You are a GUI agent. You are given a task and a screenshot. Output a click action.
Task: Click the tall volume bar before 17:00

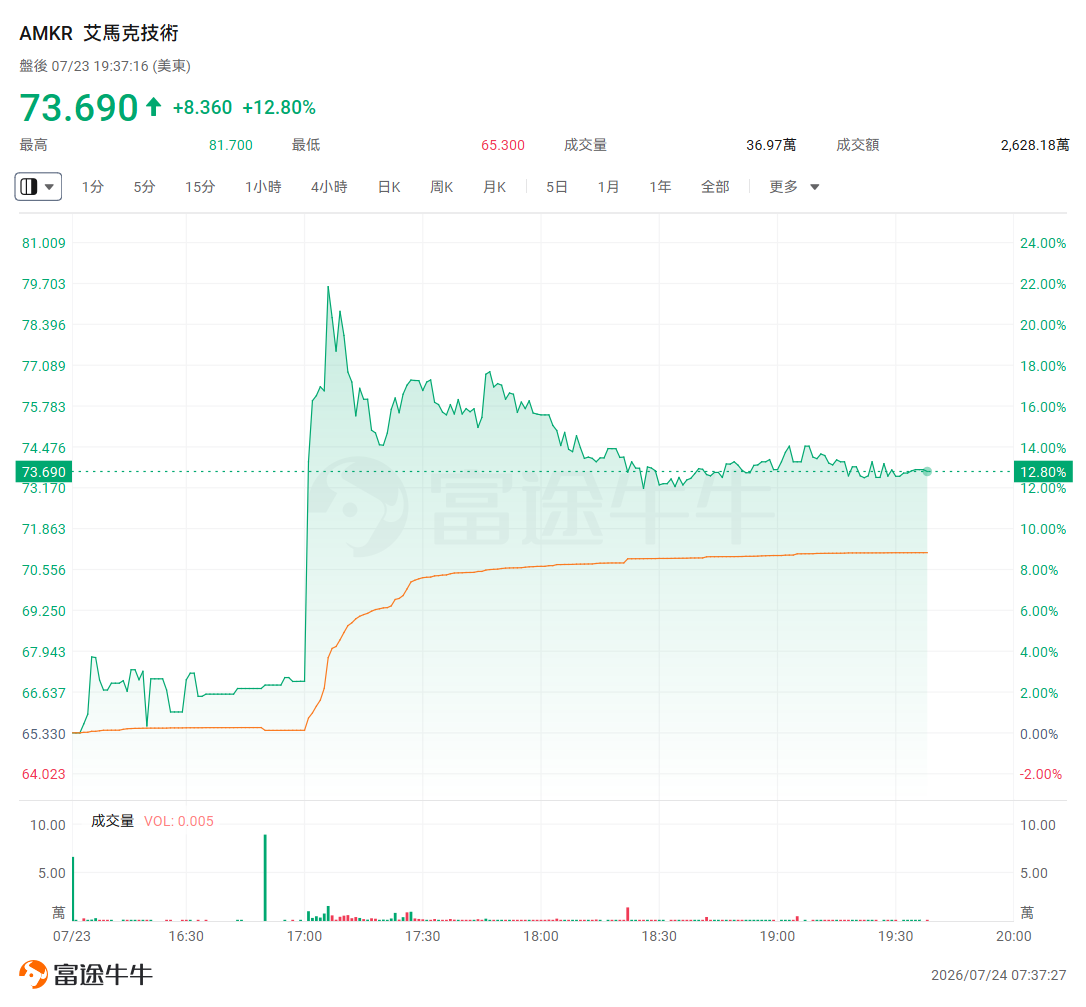point(265,877)
